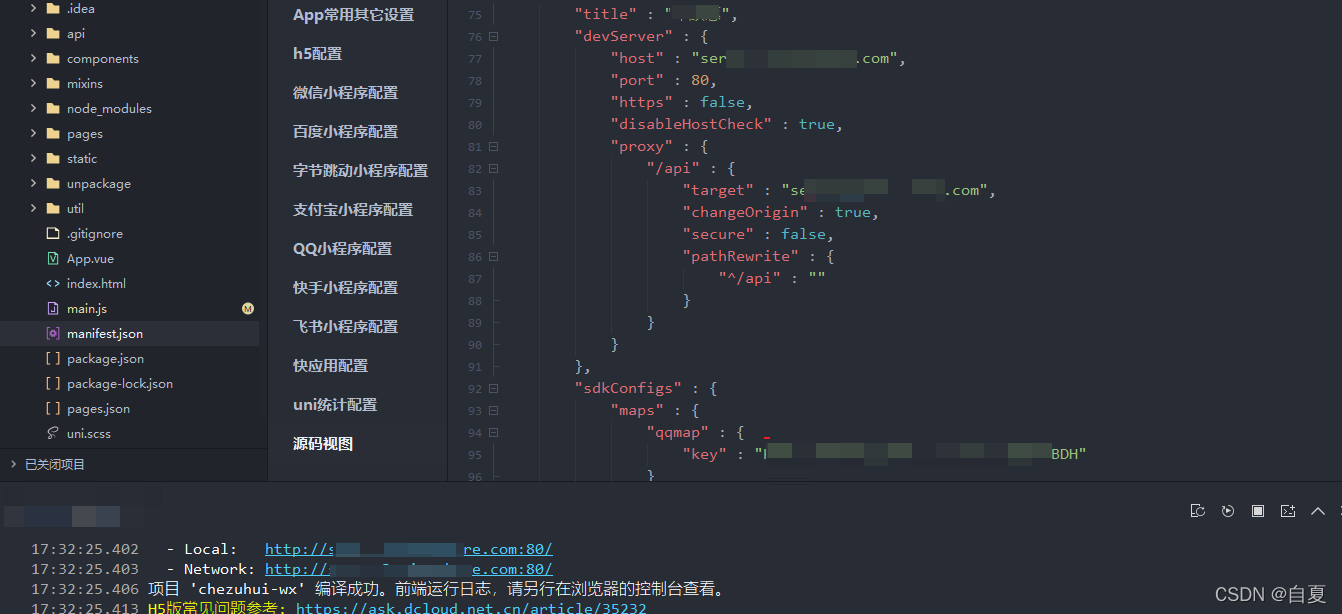Click the port value 80 on line 78

click(699, 80)
